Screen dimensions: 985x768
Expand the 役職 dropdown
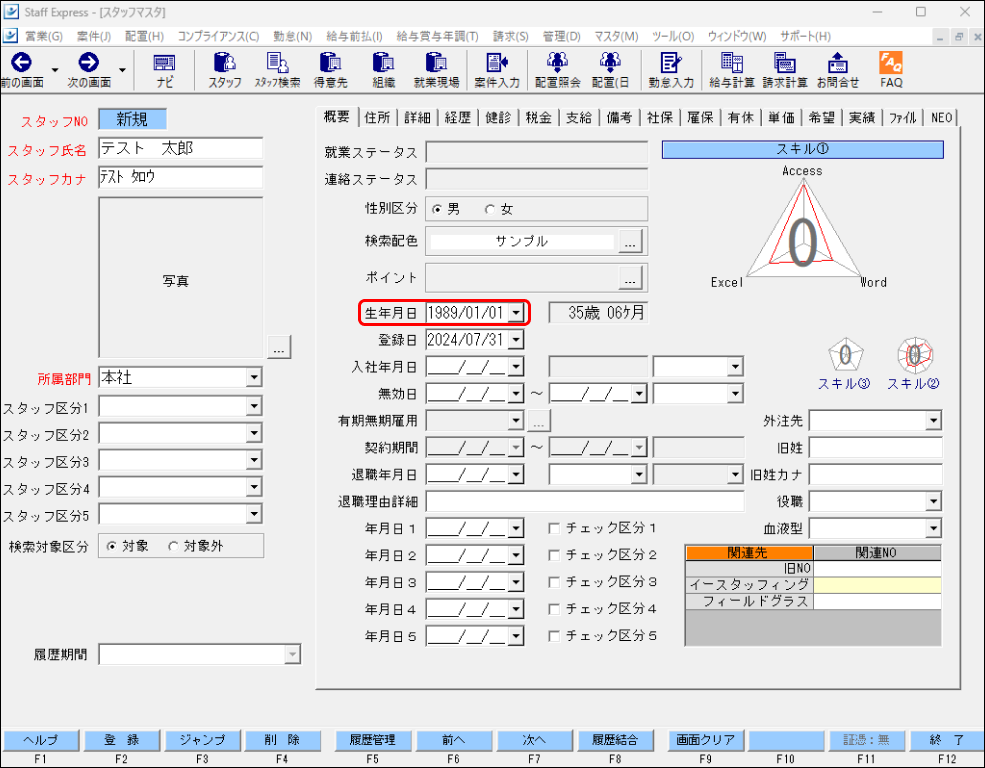click(x=933, y=501)
